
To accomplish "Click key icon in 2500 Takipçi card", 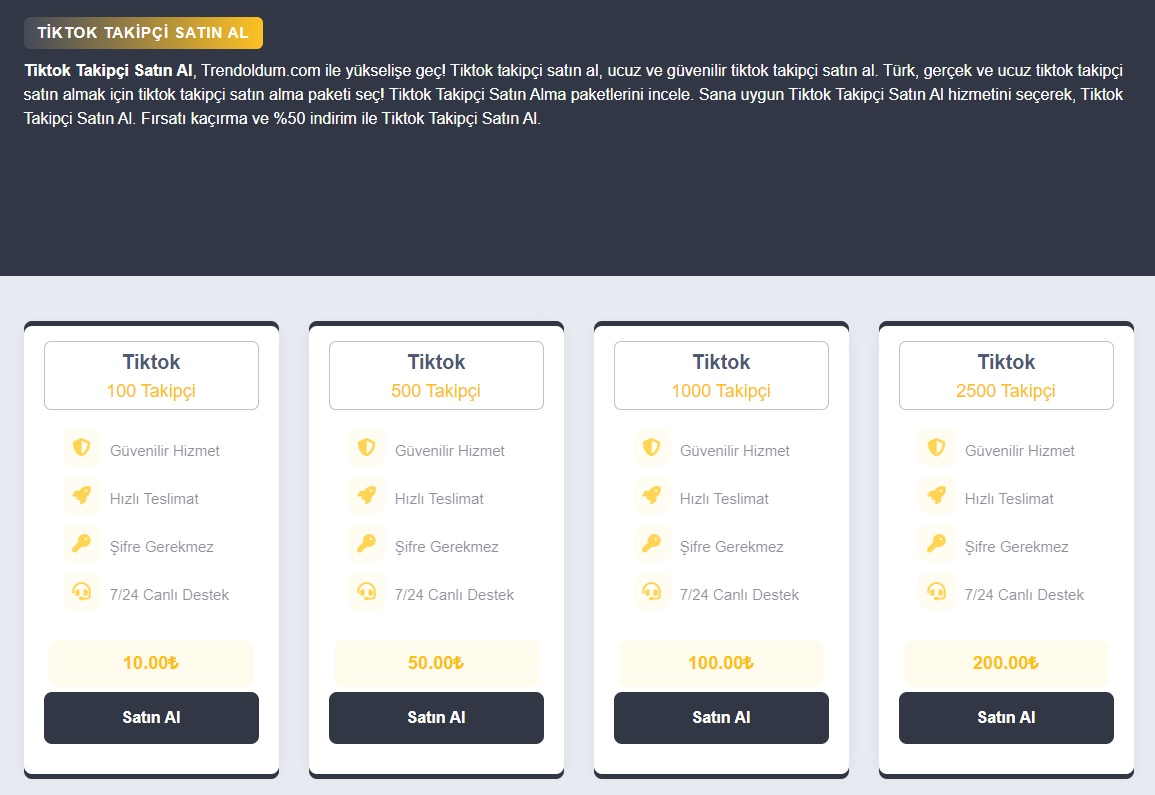I will (936, 544).
